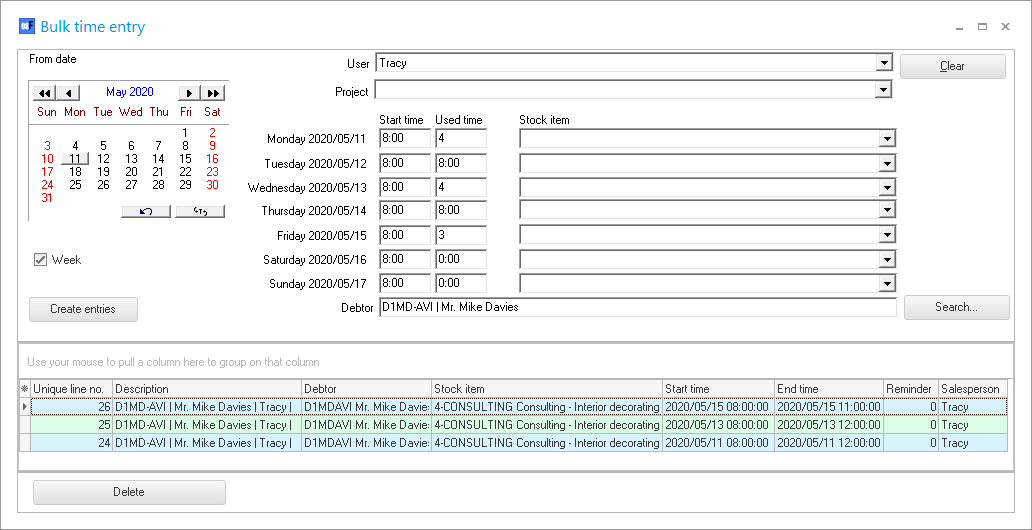Expand Friday 2020/05/15 stock item dropdown
1032x530 pixels.
[887, 235]
